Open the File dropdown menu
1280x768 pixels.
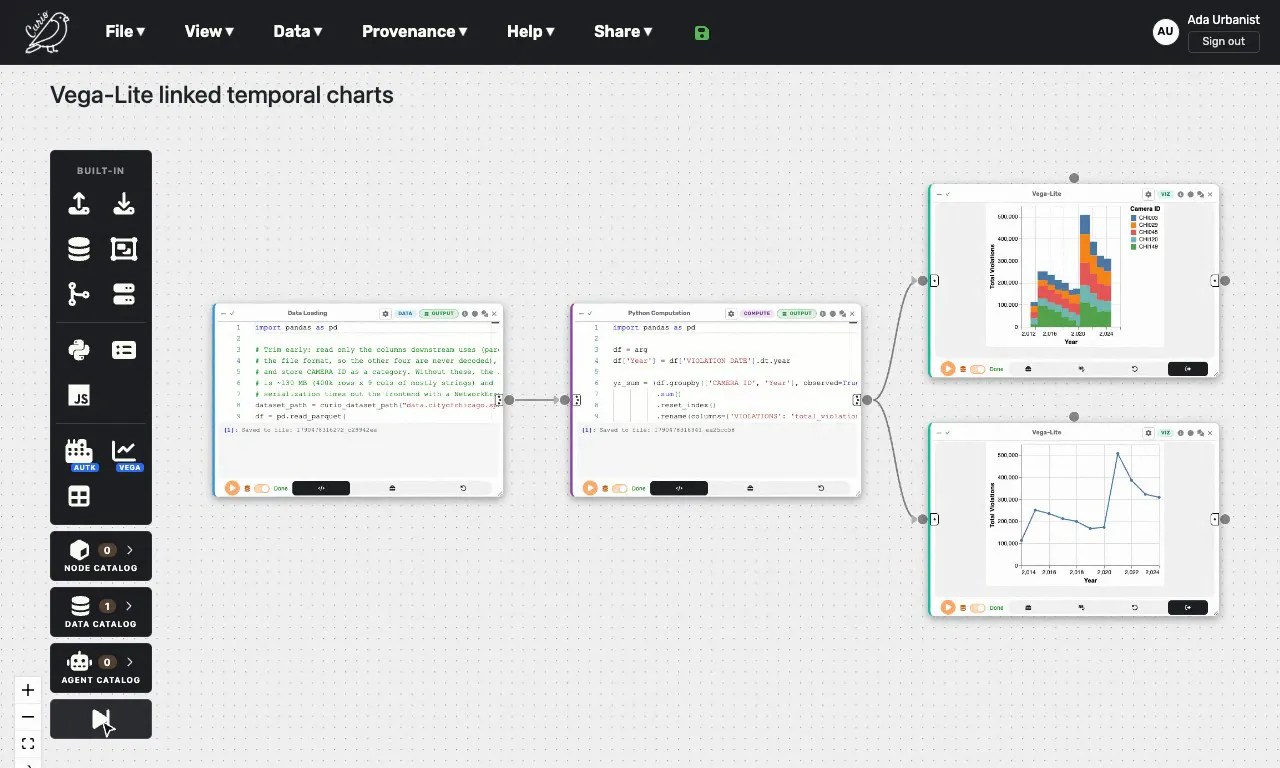pos(125,31)
